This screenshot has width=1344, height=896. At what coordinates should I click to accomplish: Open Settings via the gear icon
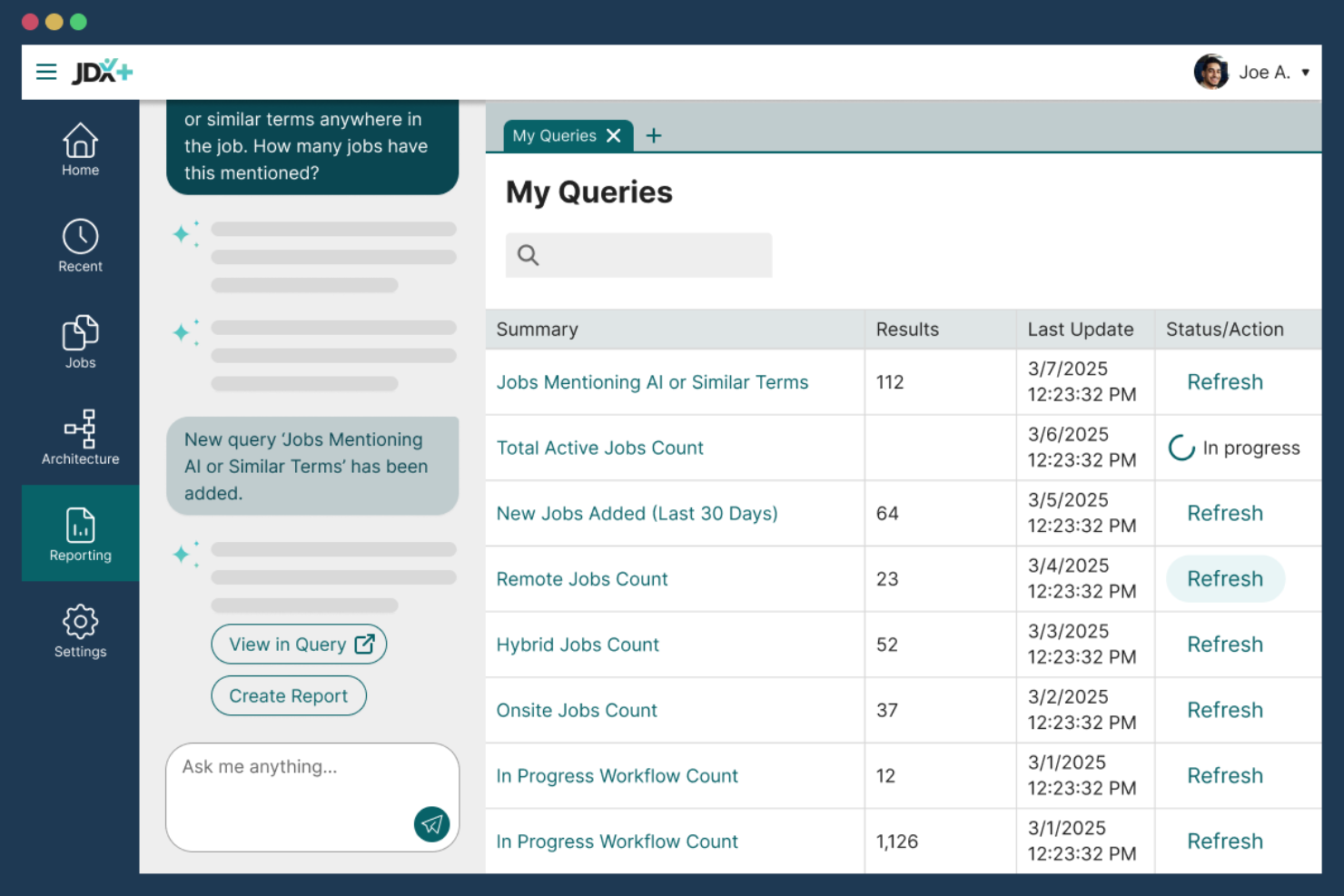[x=80, y=629]
